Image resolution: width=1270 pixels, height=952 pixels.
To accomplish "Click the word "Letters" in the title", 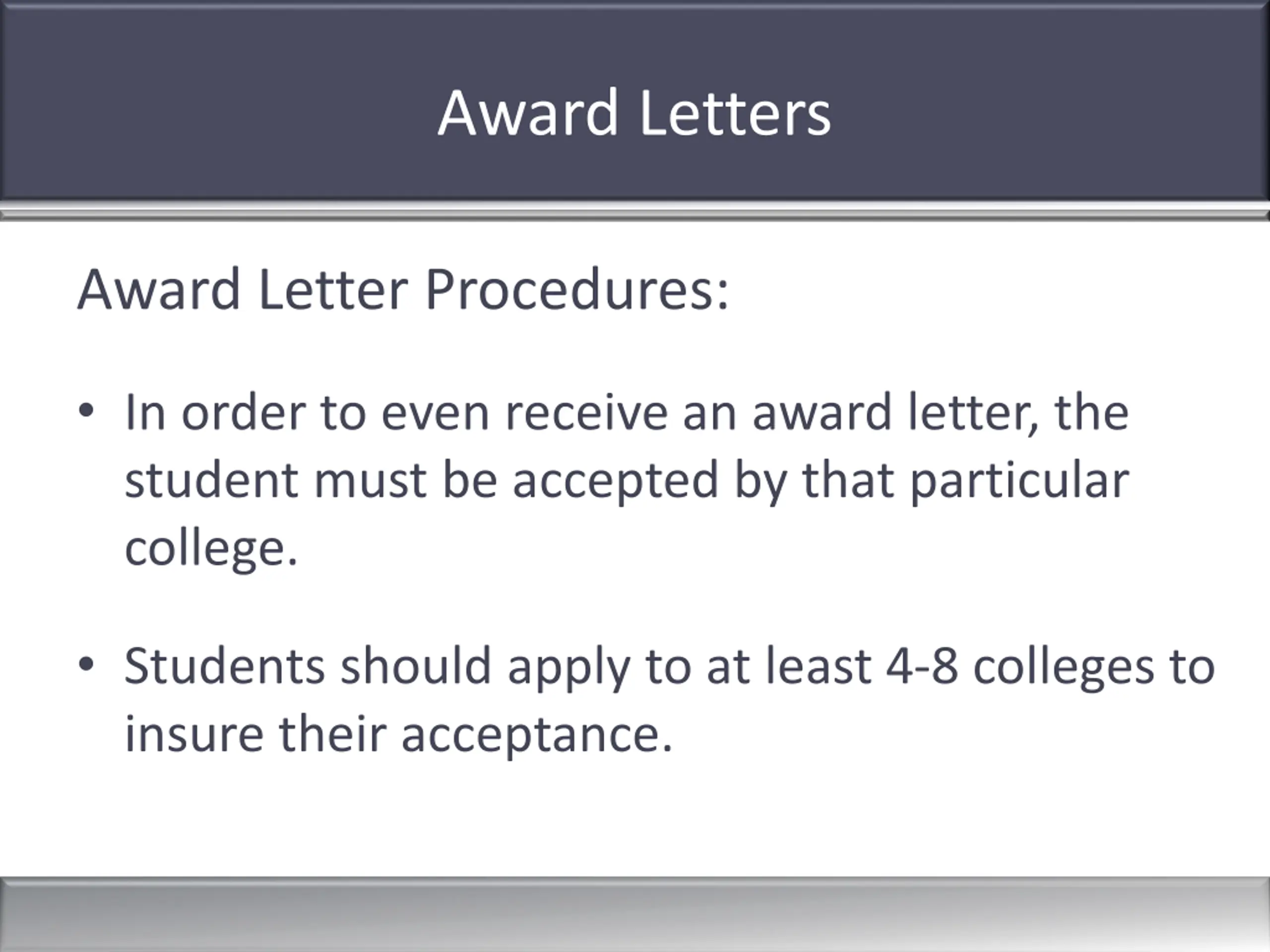I will [735, 113].
